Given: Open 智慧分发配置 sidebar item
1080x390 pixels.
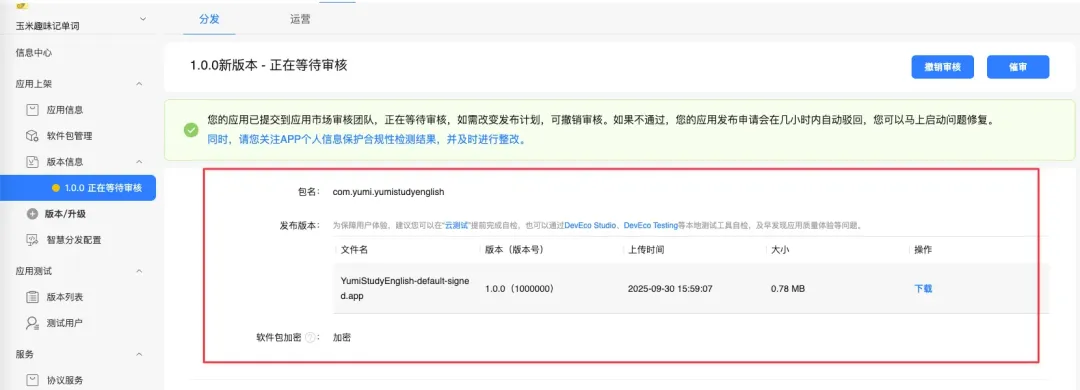Looking at the screenshot, I should (74, 240).
